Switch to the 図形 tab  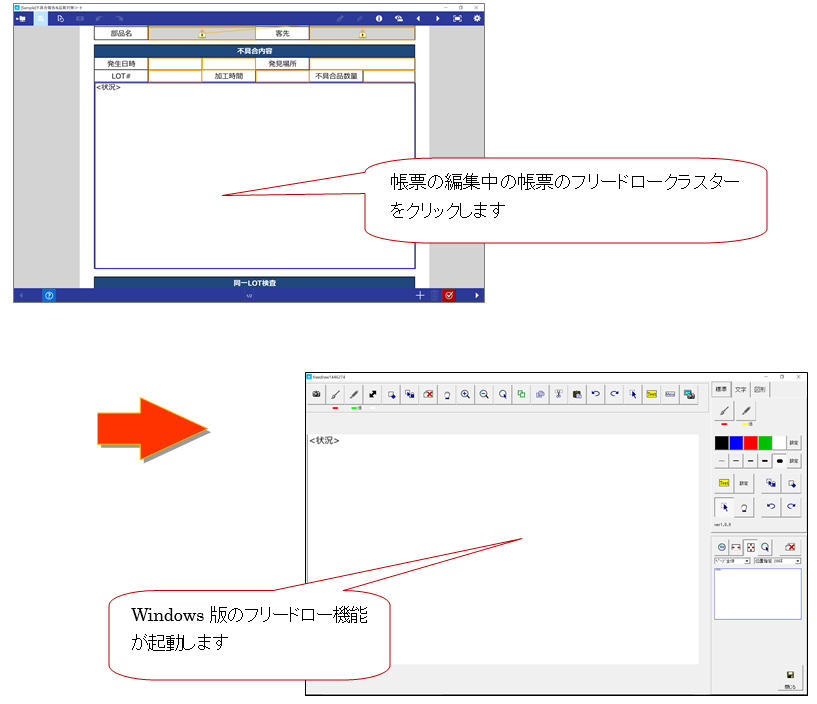[x=759, y=389]
